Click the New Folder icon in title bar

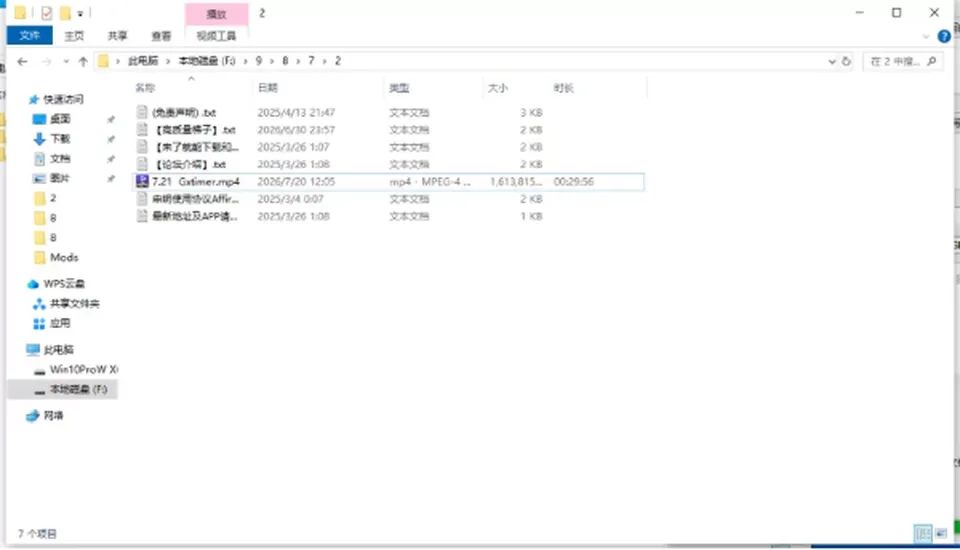point(66,13)
